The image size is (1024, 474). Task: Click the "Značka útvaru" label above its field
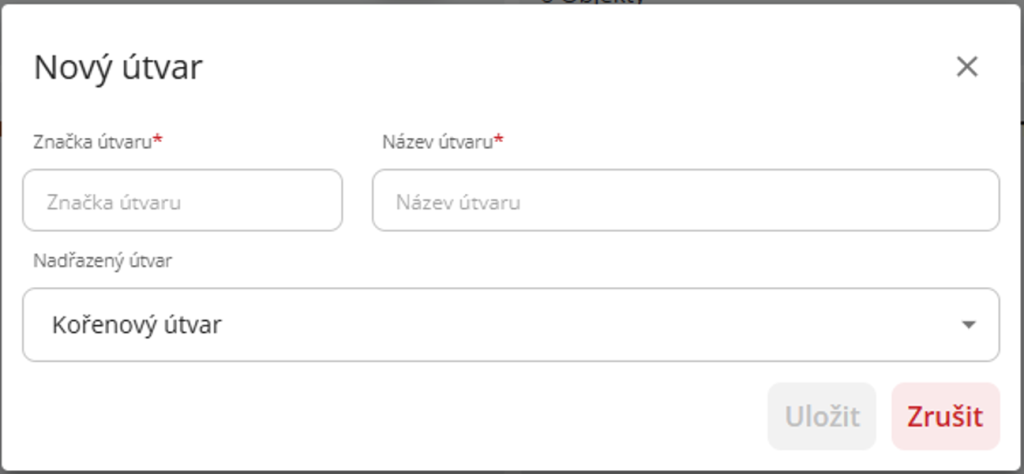click(x=92, y=142)
